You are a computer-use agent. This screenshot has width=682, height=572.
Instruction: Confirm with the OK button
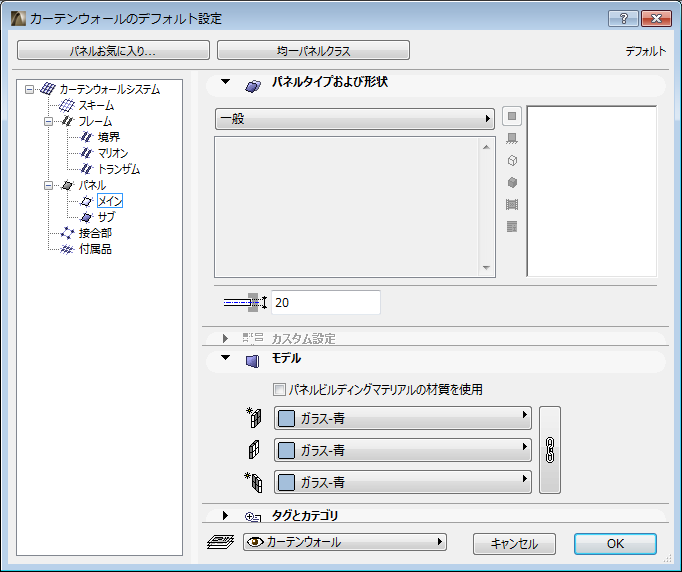(x=615, y=544)
